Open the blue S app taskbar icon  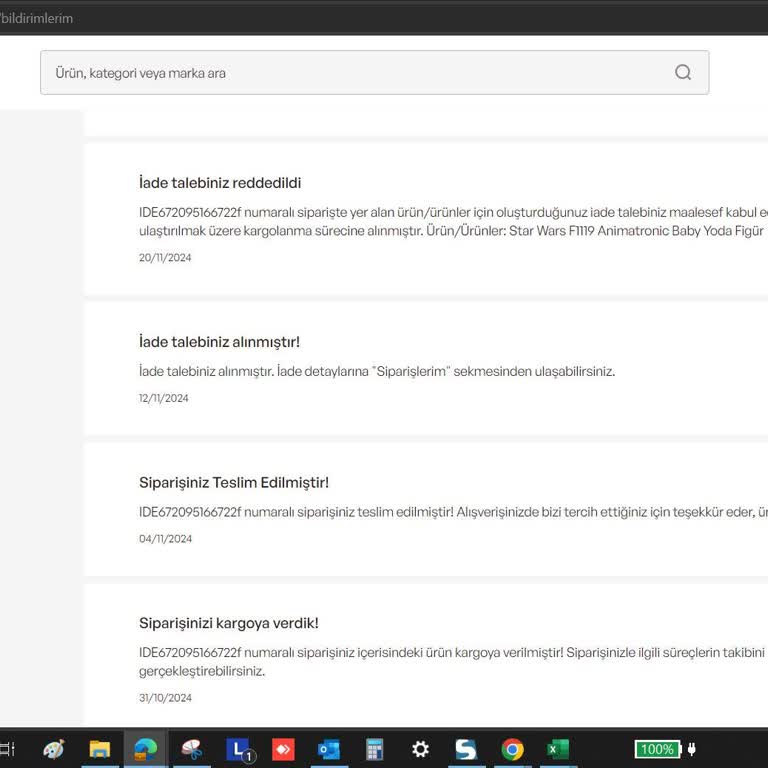[x=466, y=749]
